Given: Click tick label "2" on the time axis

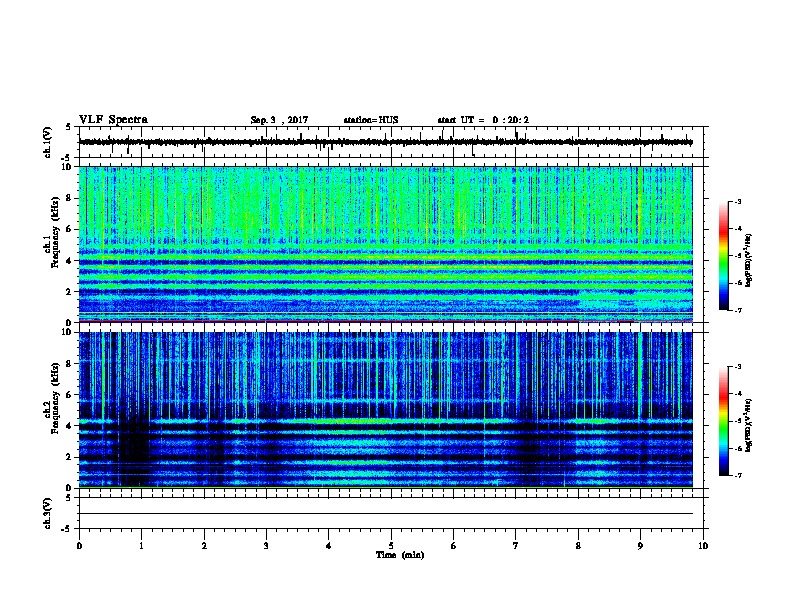Looking at the screenshot, I should point(204,546).
